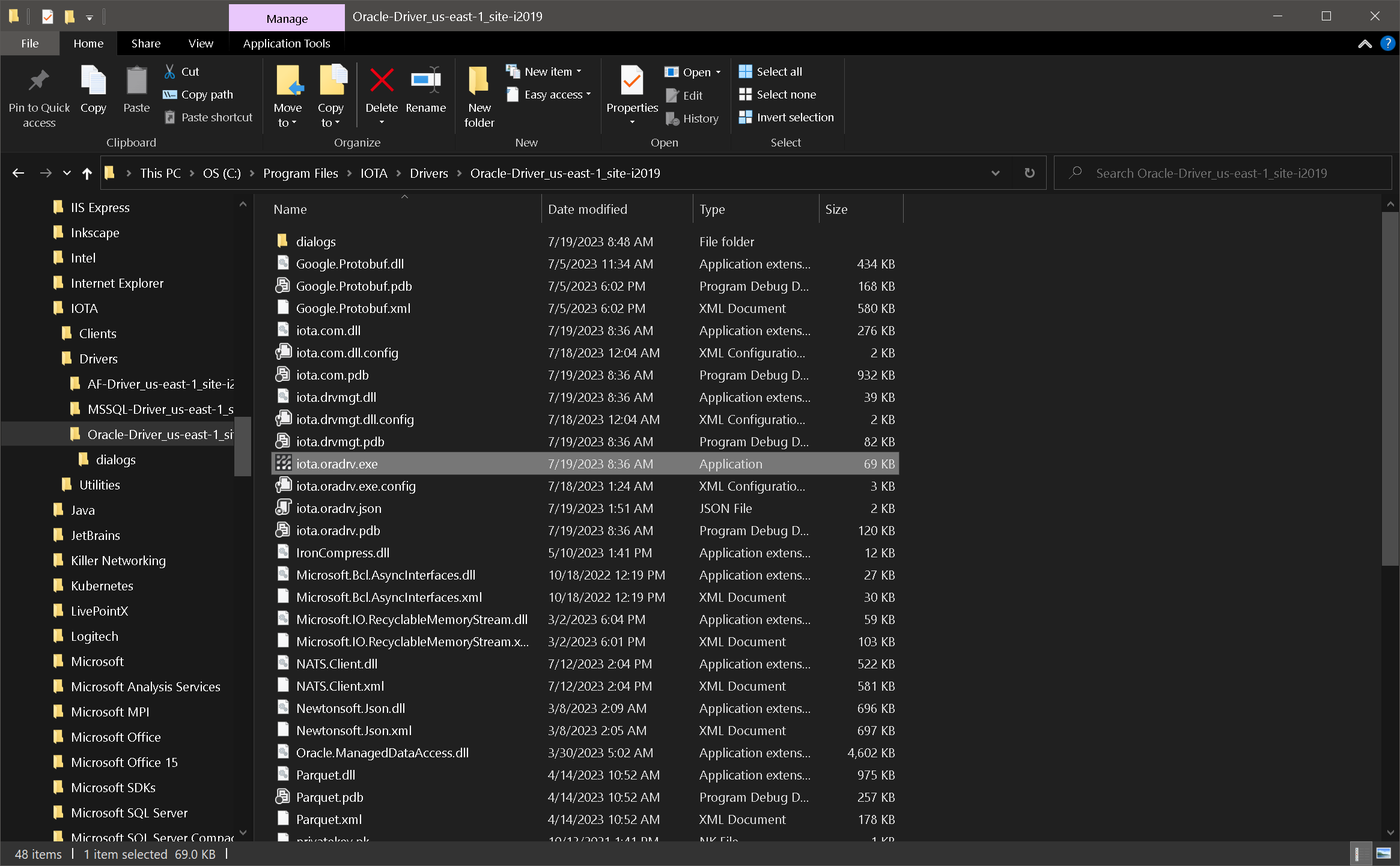The image size is (1400, 866).
Task: Click Select none in ribbon
Action: coord(778,94)
